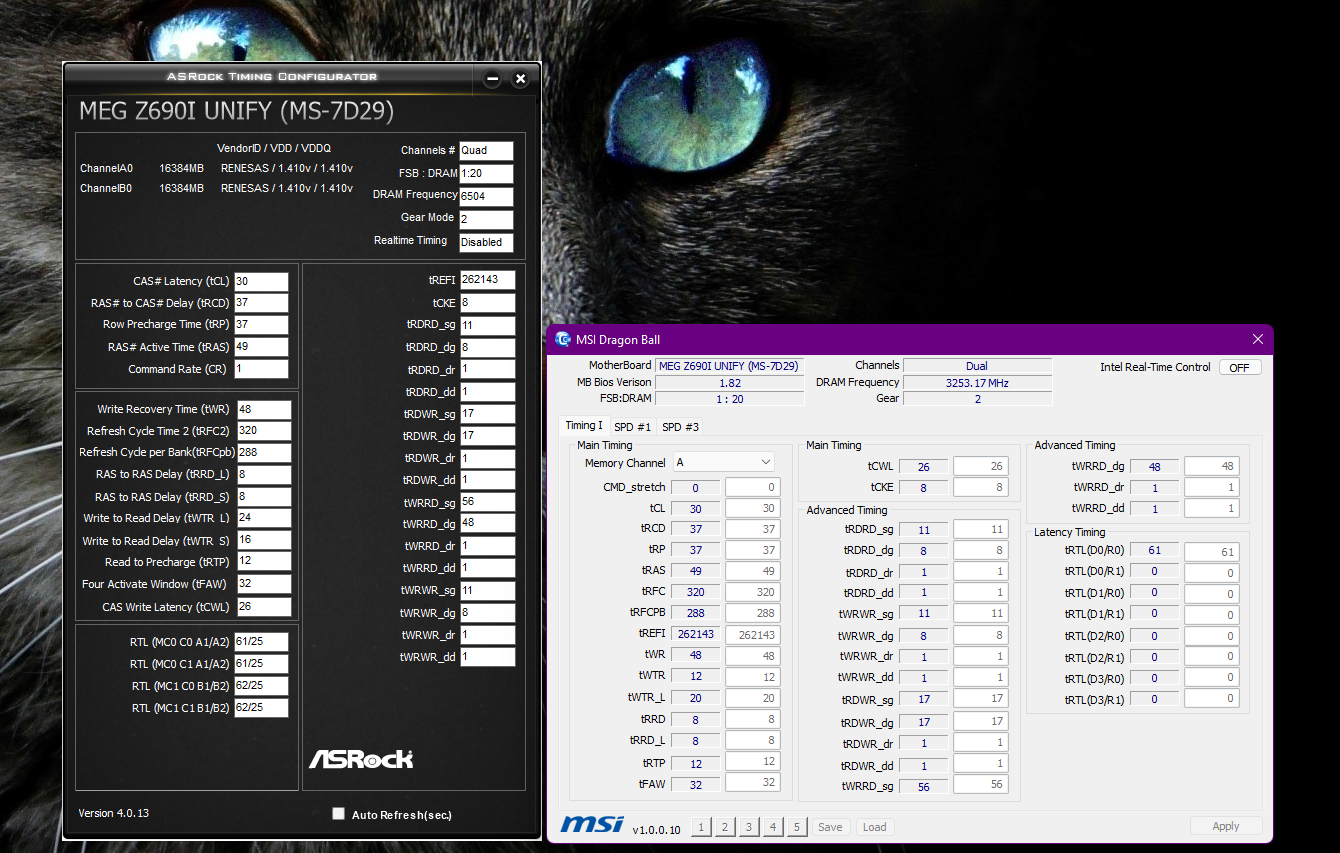Open the Memory Channel dropdown in Dragon Ball
Viewport: 1340px width, 853px height.
(724, 462)
